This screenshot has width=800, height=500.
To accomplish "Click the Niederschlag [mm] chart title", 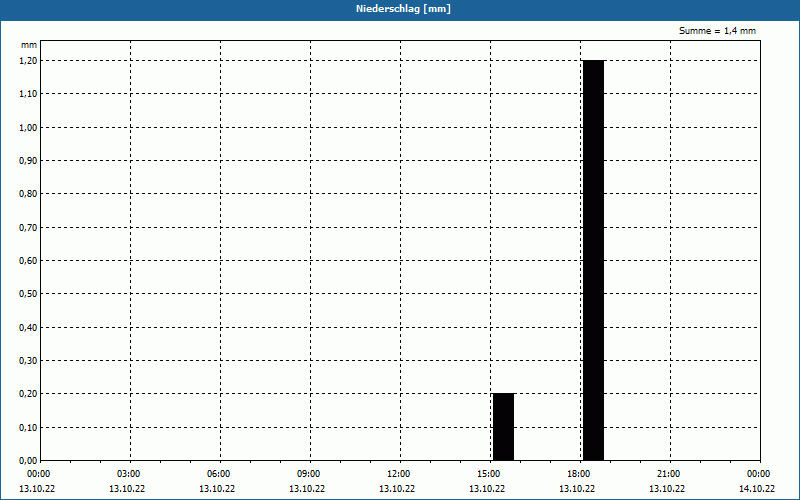I will 403,9.
